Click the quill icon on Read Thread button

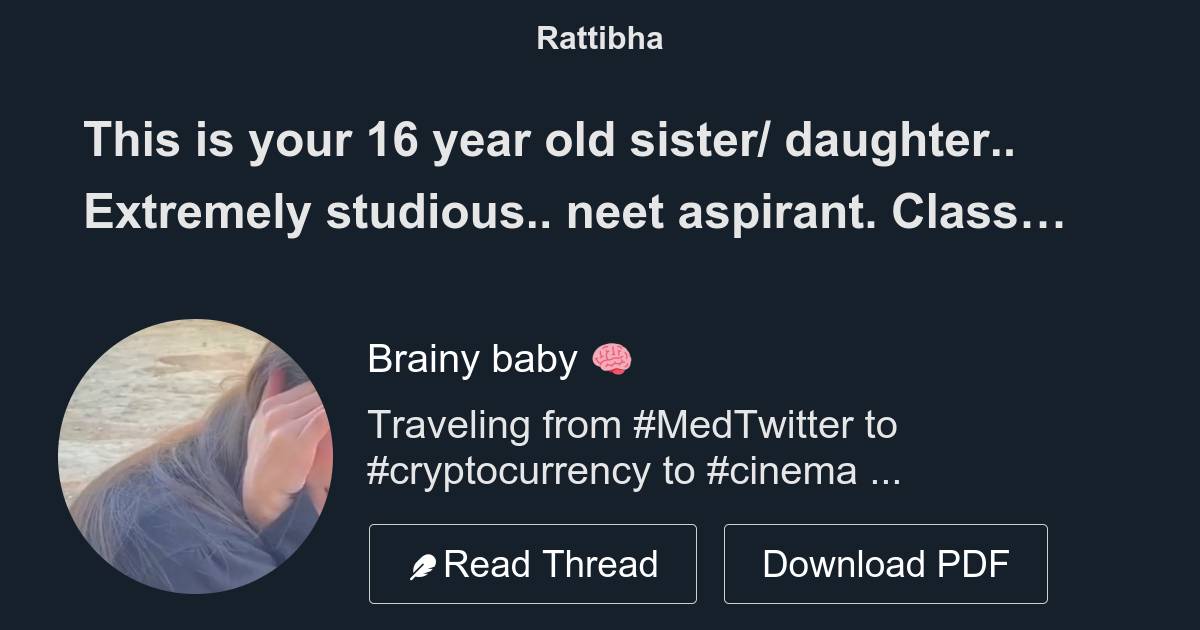click(x=425, y=563)
